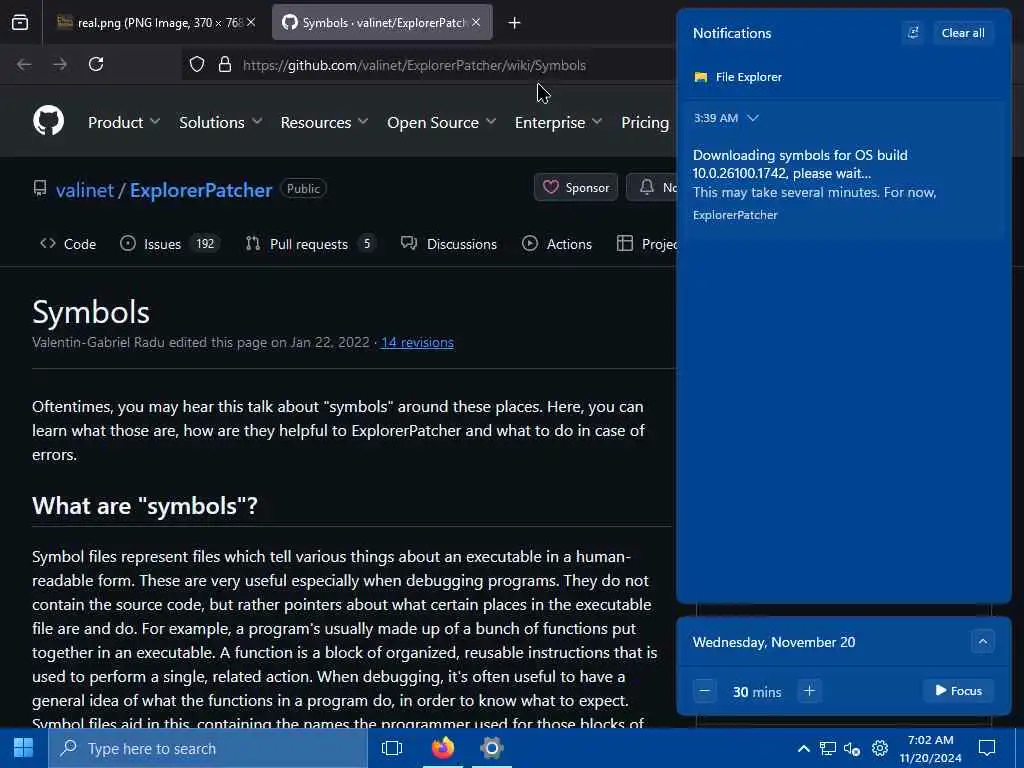
Task: Show hidden system tray icons
Action: [x=804, y=748]
